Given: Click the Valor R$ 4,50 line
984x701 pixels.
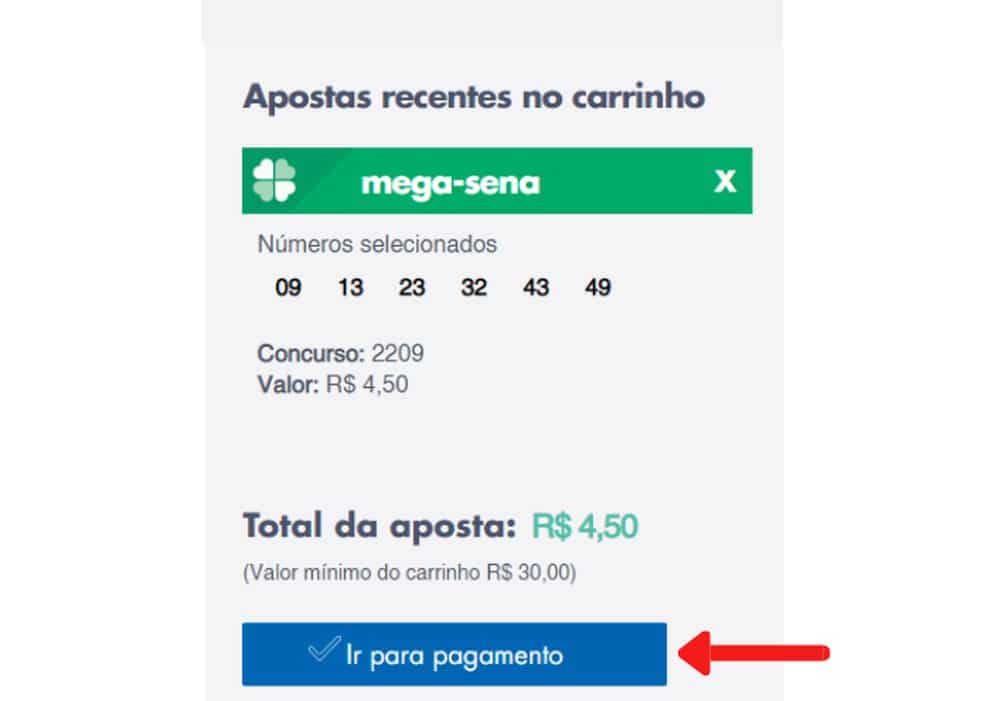Looking at the screenshot, I should pos(333,382).
